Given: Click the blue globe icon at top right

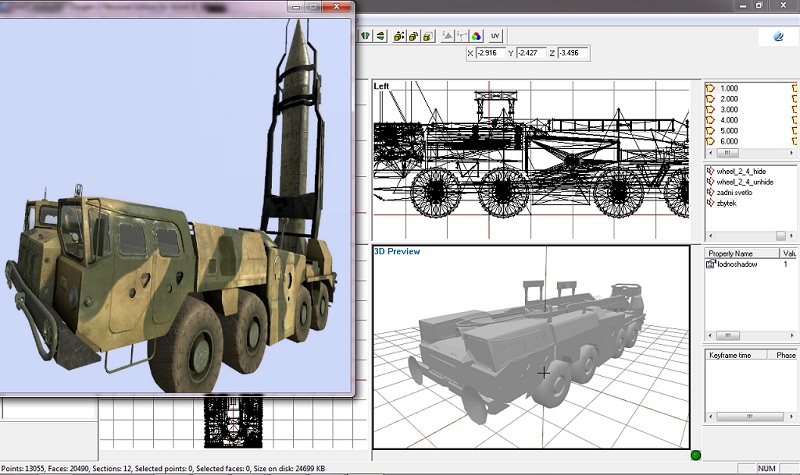Looking at the screenshot, I should coord(778,36).
